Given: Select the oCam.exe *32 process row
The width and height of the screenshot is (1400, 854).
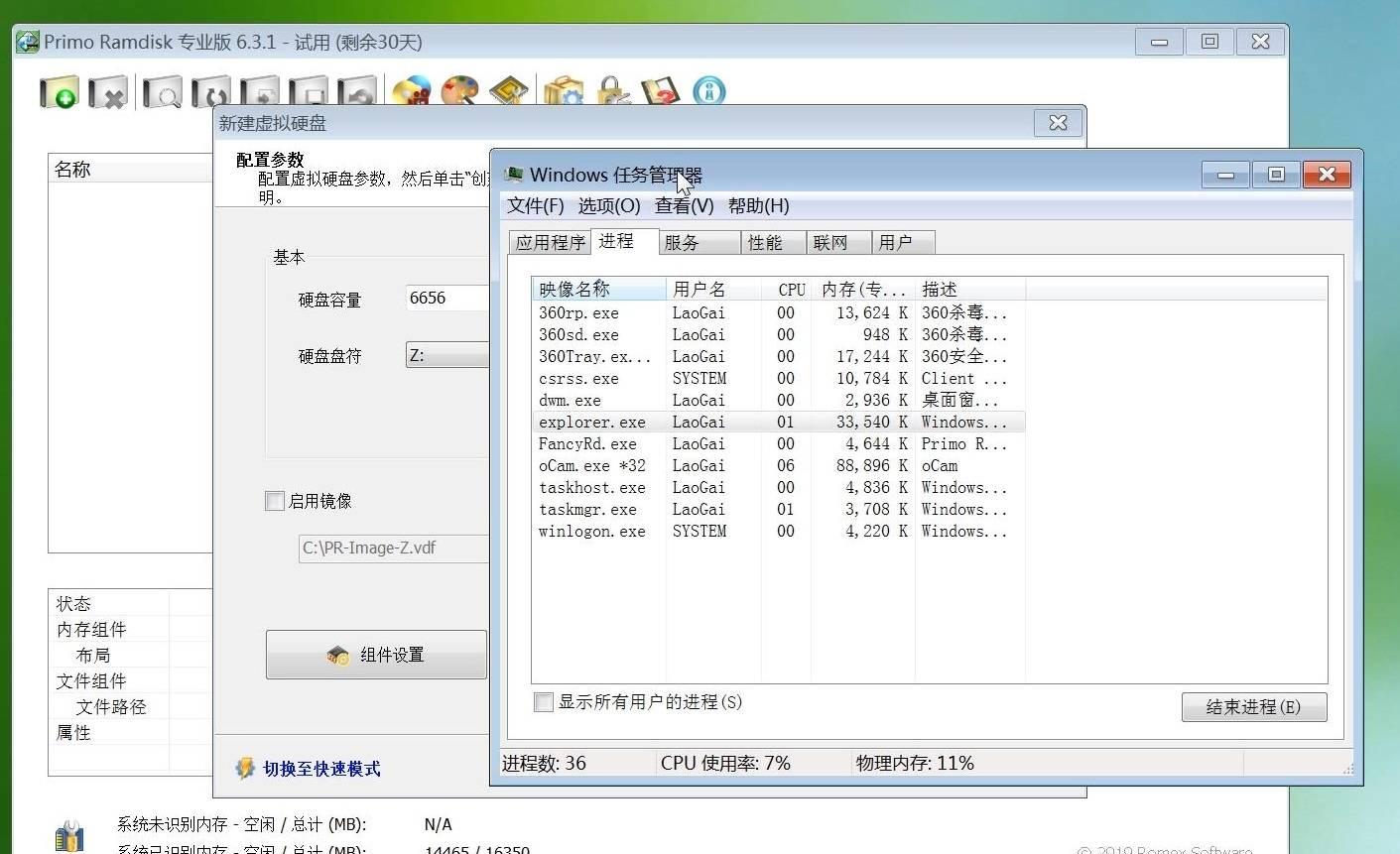Looking at the screenshot, I should pyautogui.click(x=778, y=465).
